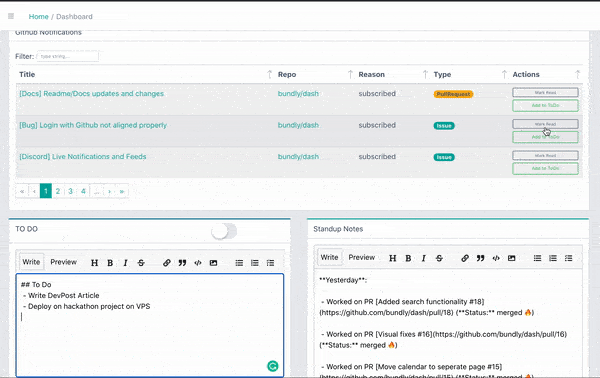Switch TO DO editor to Preview tab

tap(64, 262)
